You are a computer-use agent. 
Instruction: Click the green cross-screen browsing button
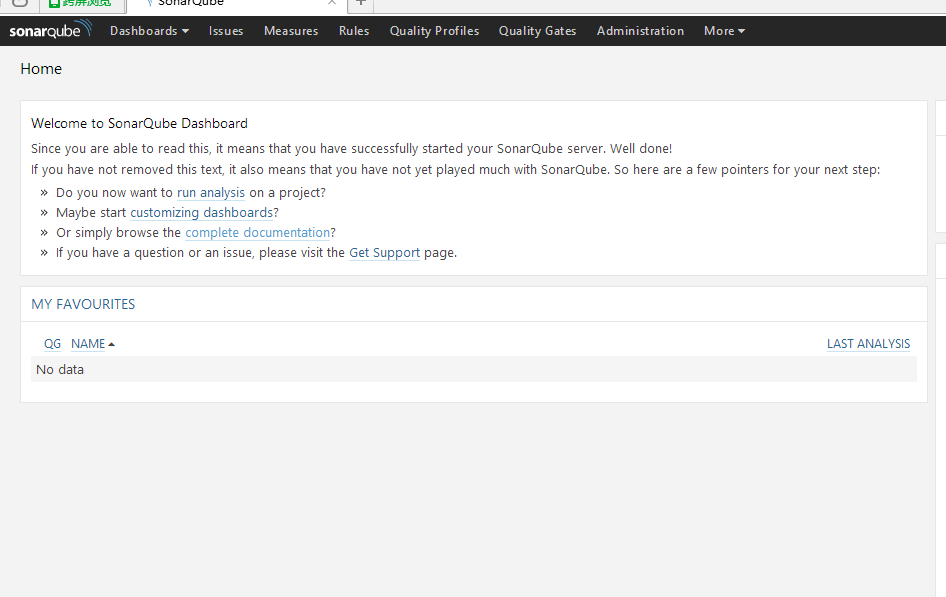(81, 4)
